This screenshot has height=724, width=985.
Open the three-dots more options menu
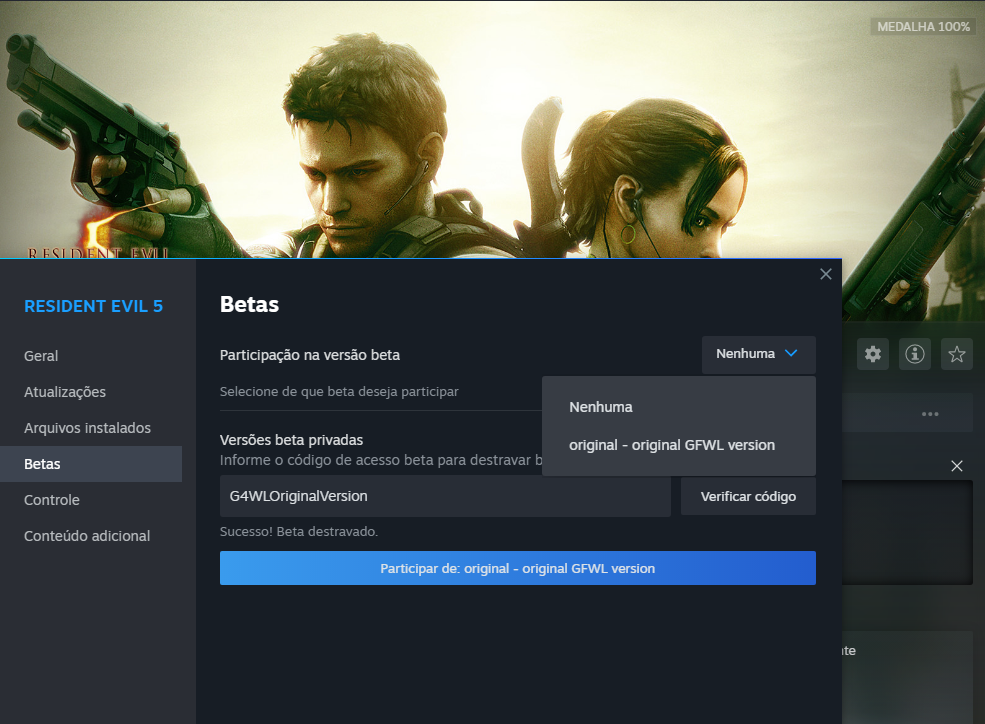coord(930,414)
